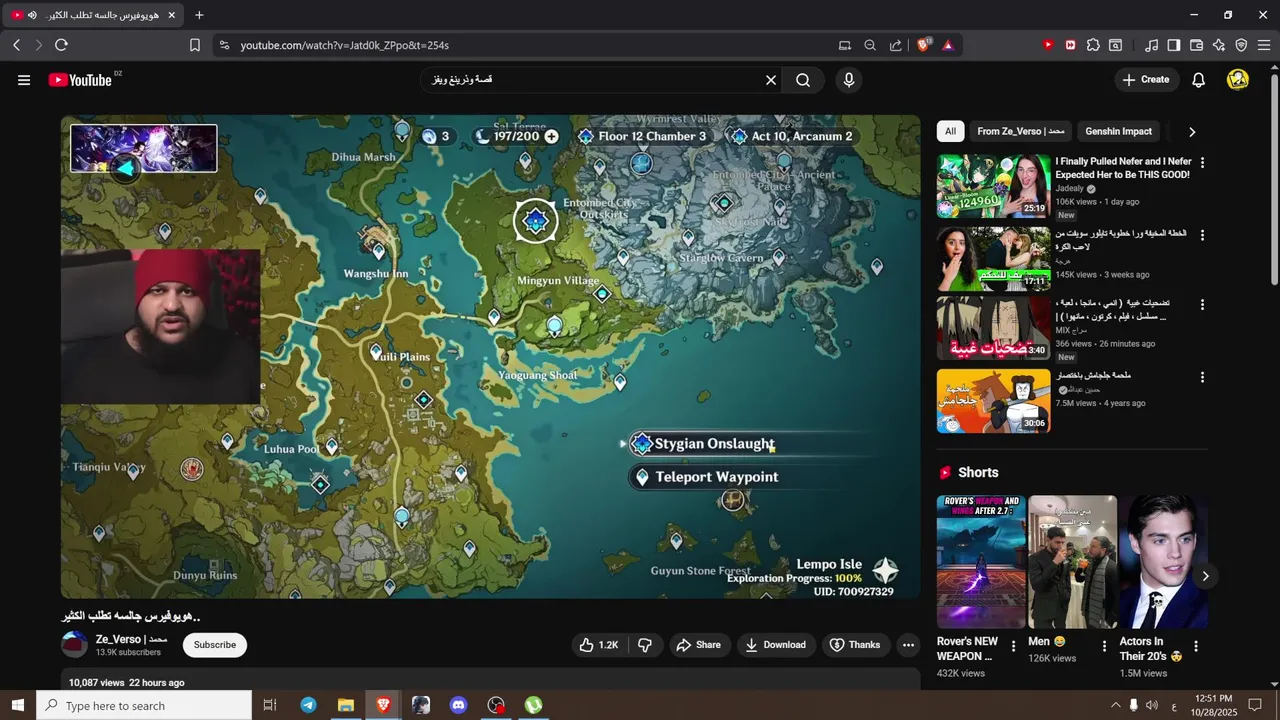Open the YouTube account avatar menu

tap(1238, 80)
